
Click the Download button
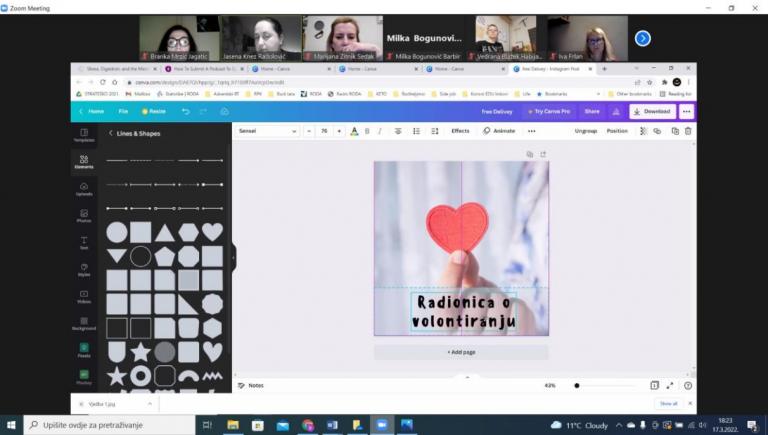[x=652, y=111]
